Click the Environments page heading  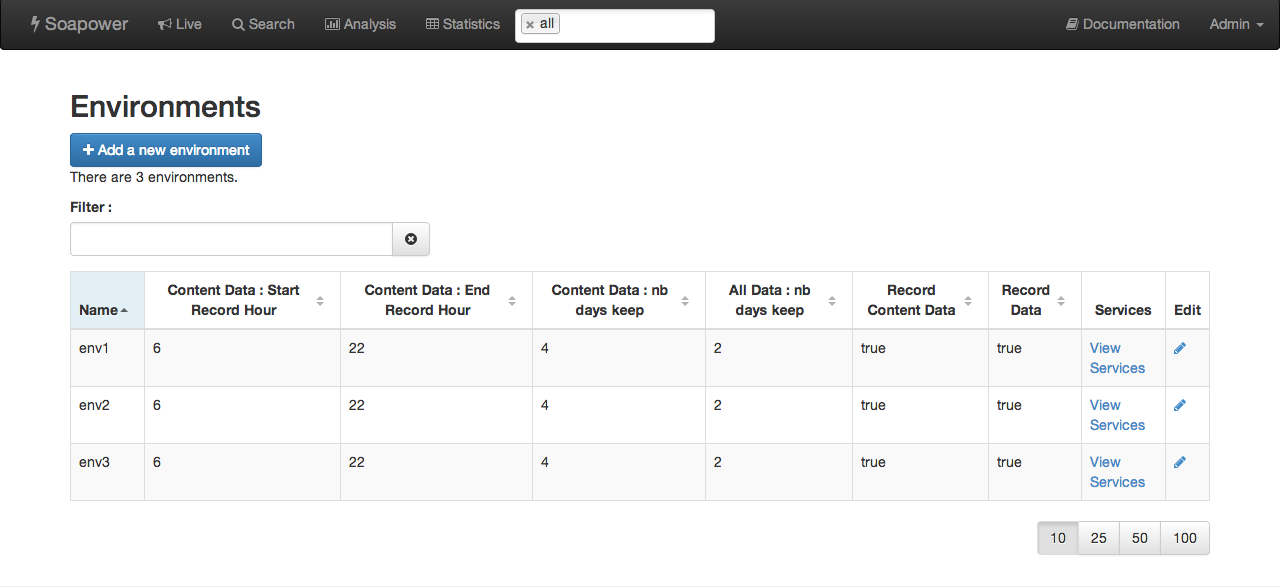pos(165,107)
